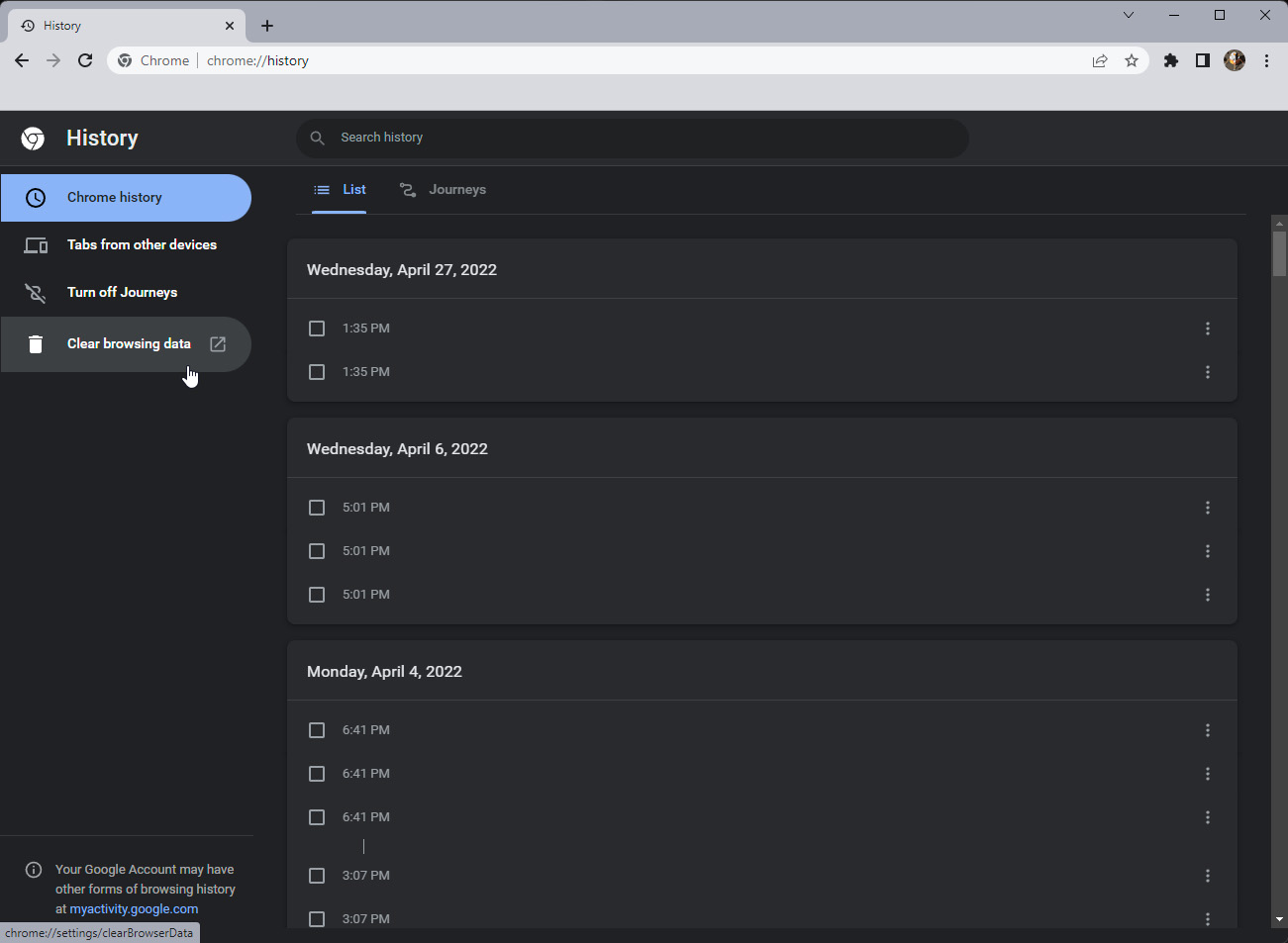The image size is (1288, 943).
Task: Check the first 1:35 PM entry checkbox
Action: pos(317,329)
